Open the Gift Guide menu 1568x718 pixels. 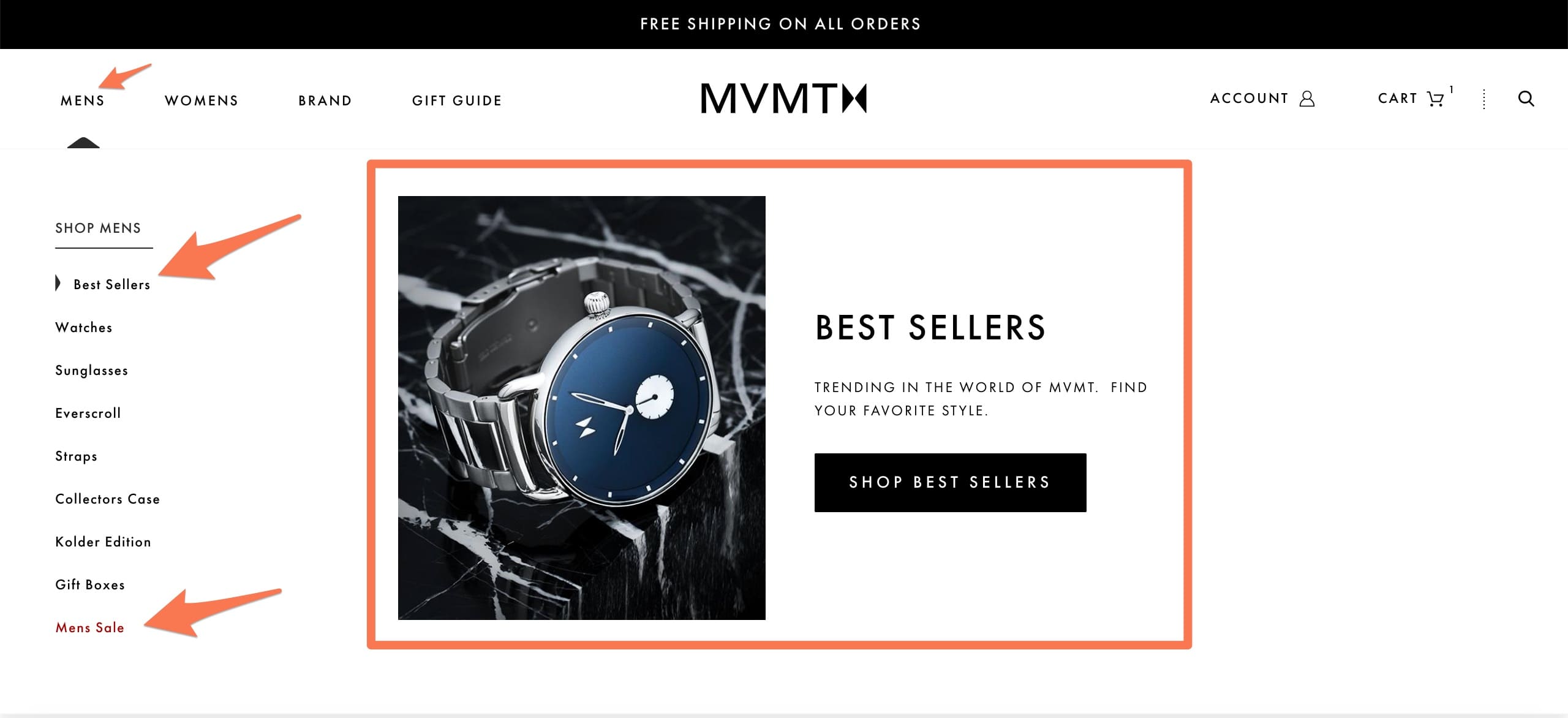[x=457, y=100]
